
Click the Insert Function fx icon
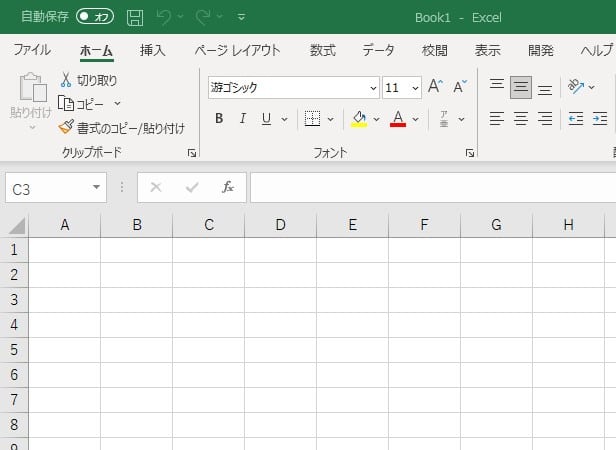[228, 187]
